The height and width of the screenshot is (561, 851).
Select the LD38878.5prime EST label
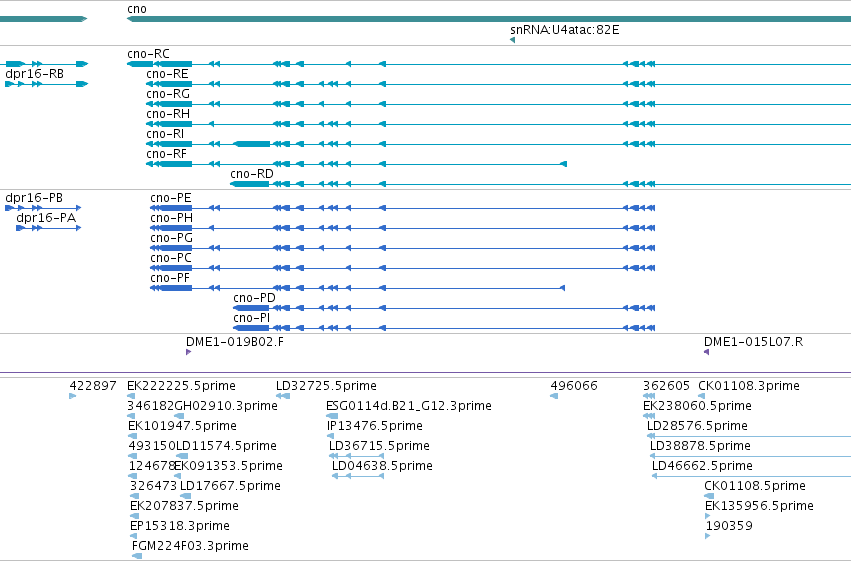(700, 446)
